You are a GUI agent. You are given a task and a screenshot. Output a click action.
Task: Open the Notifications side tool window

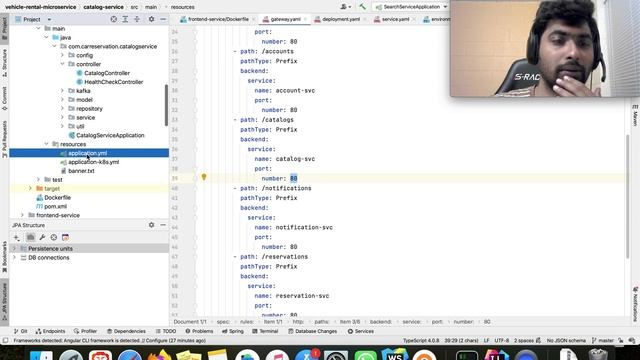click(x=635, y=304)
